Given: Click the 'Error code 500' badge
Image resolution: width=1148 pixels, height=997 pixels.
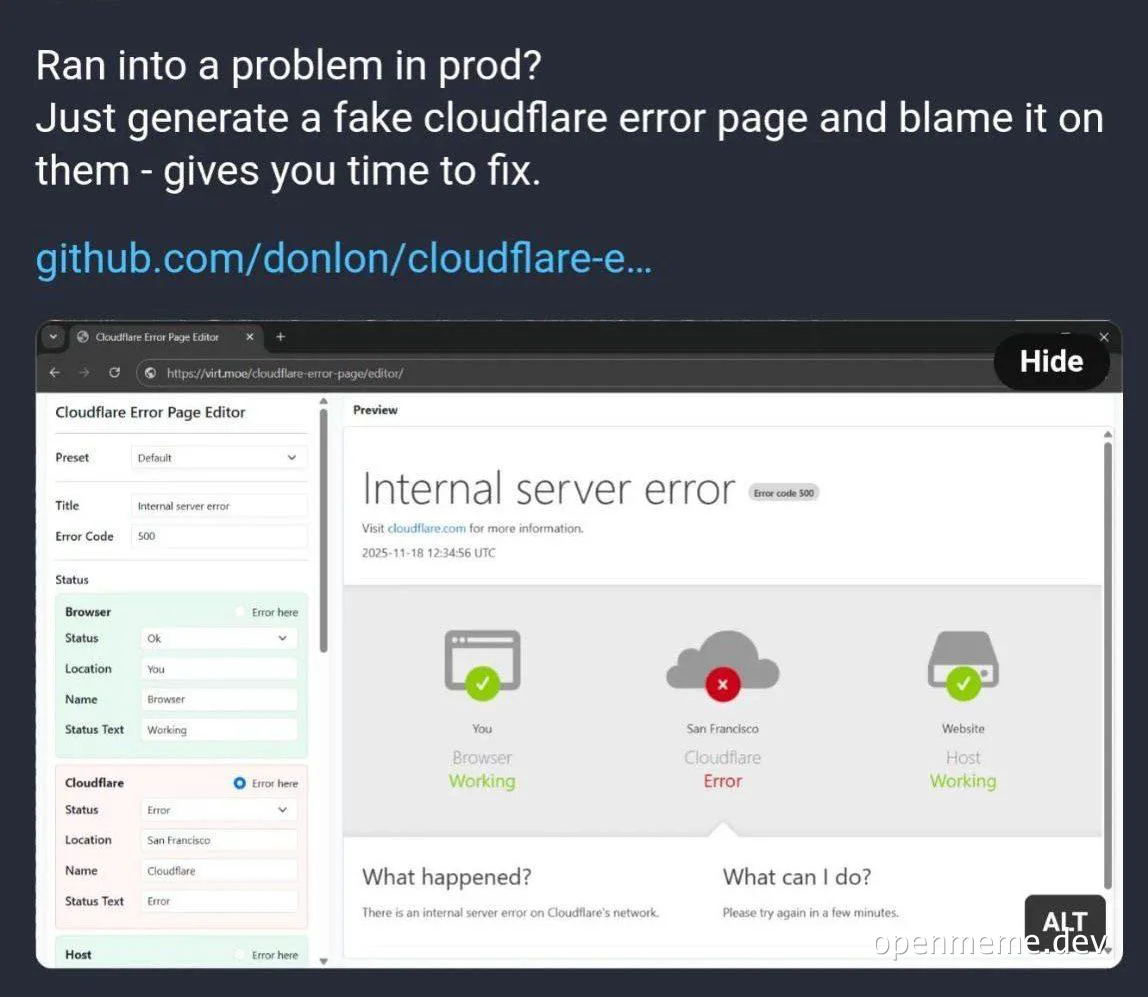Looking at the screenshot, I should [x=783, y=493].
